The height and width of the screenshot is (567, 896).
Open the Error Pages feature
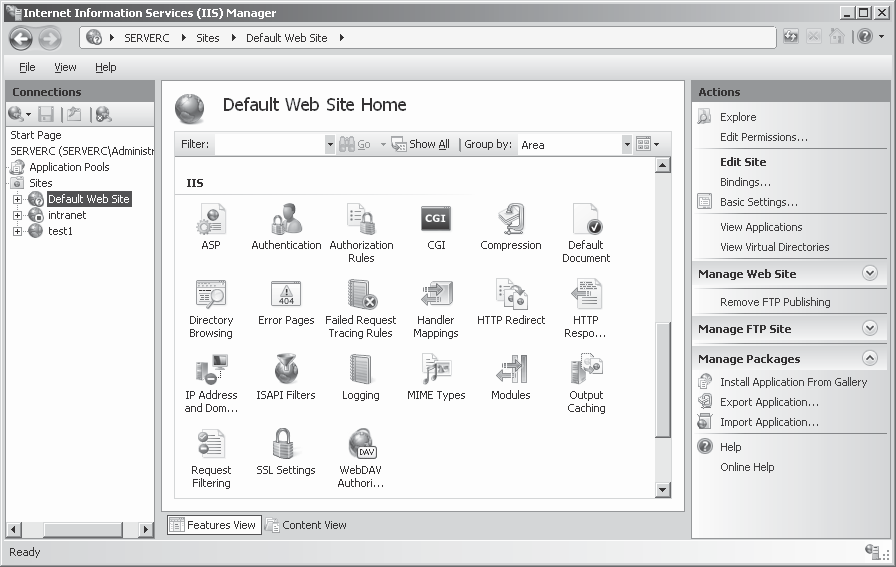(286, 302)
